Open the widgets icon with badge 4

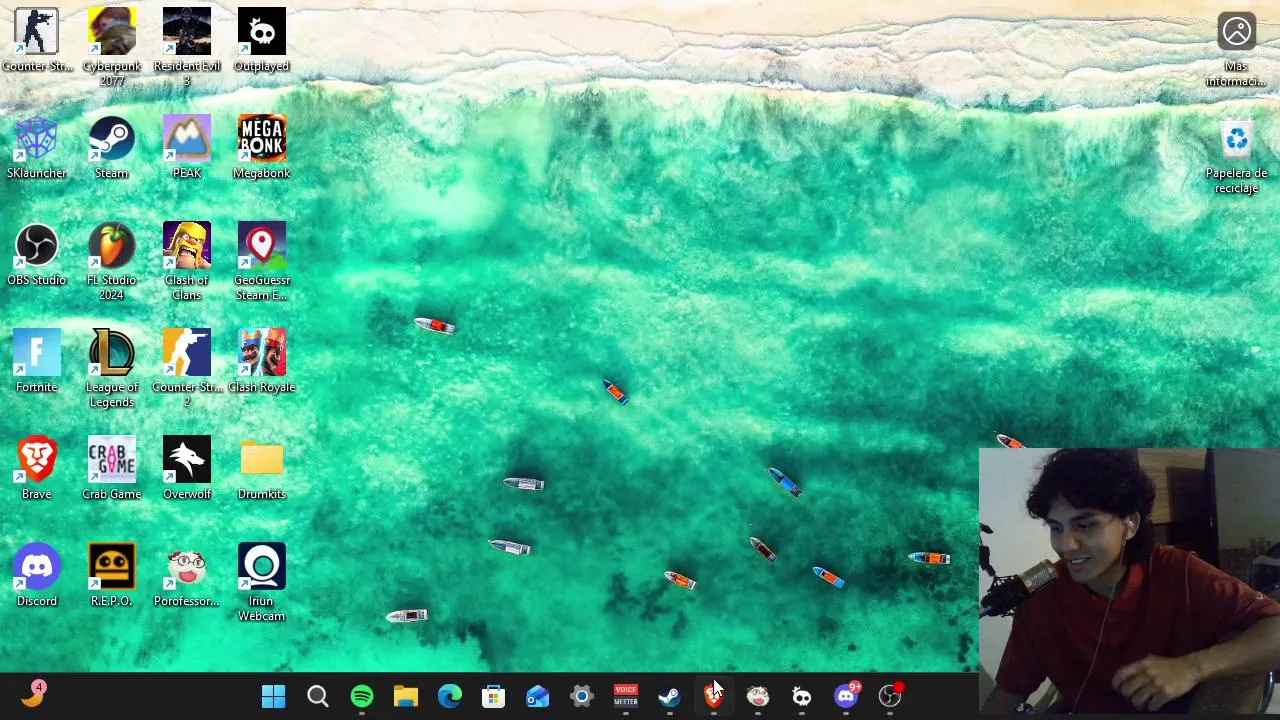point(33,694)
